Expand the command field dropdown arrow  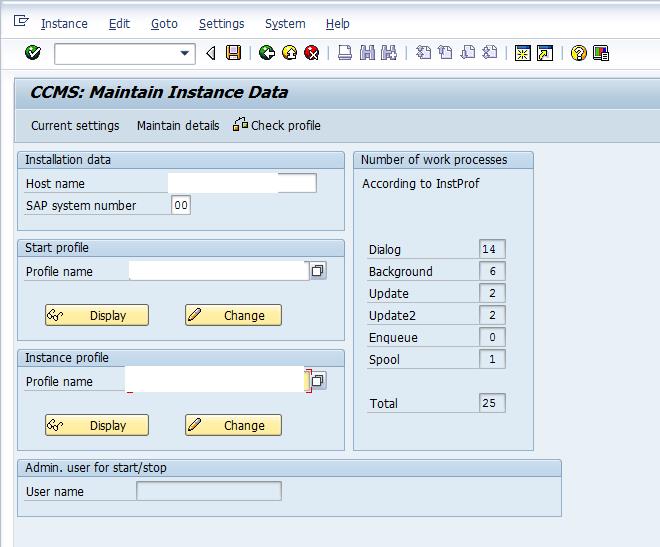coord(185,53)
